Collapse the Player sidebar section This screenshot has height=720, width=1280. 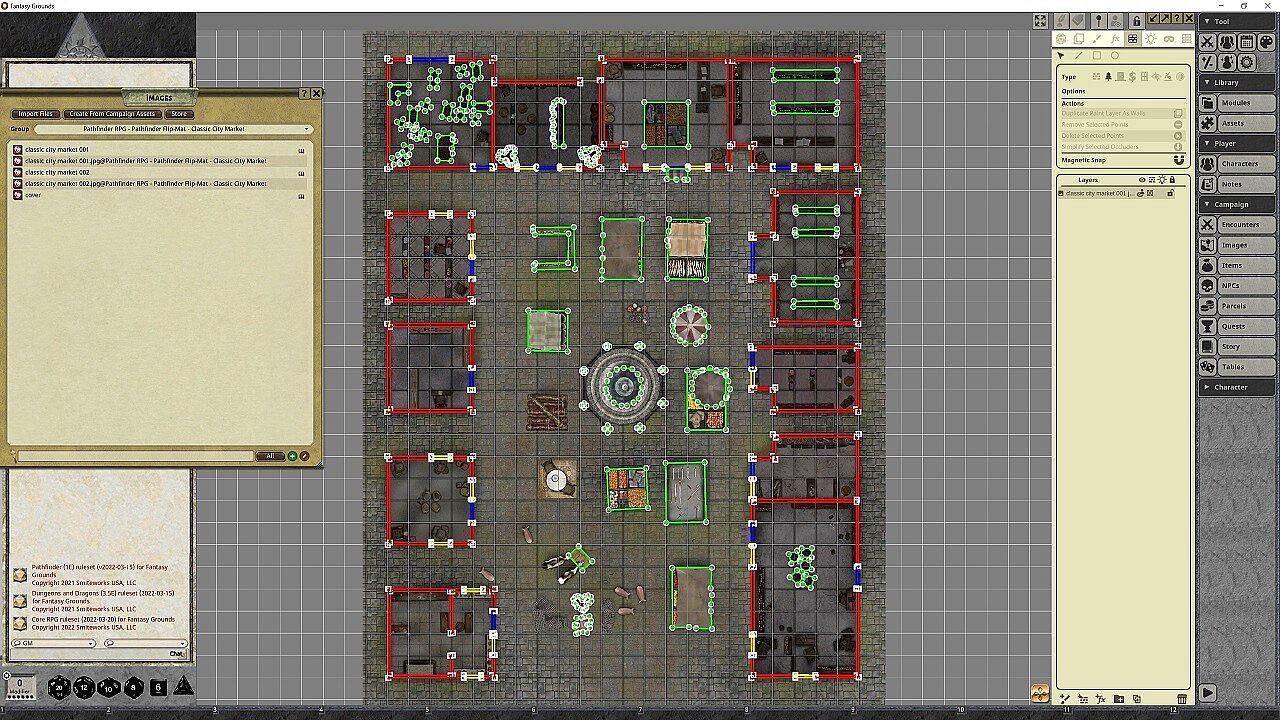(x=1237, y=143)
